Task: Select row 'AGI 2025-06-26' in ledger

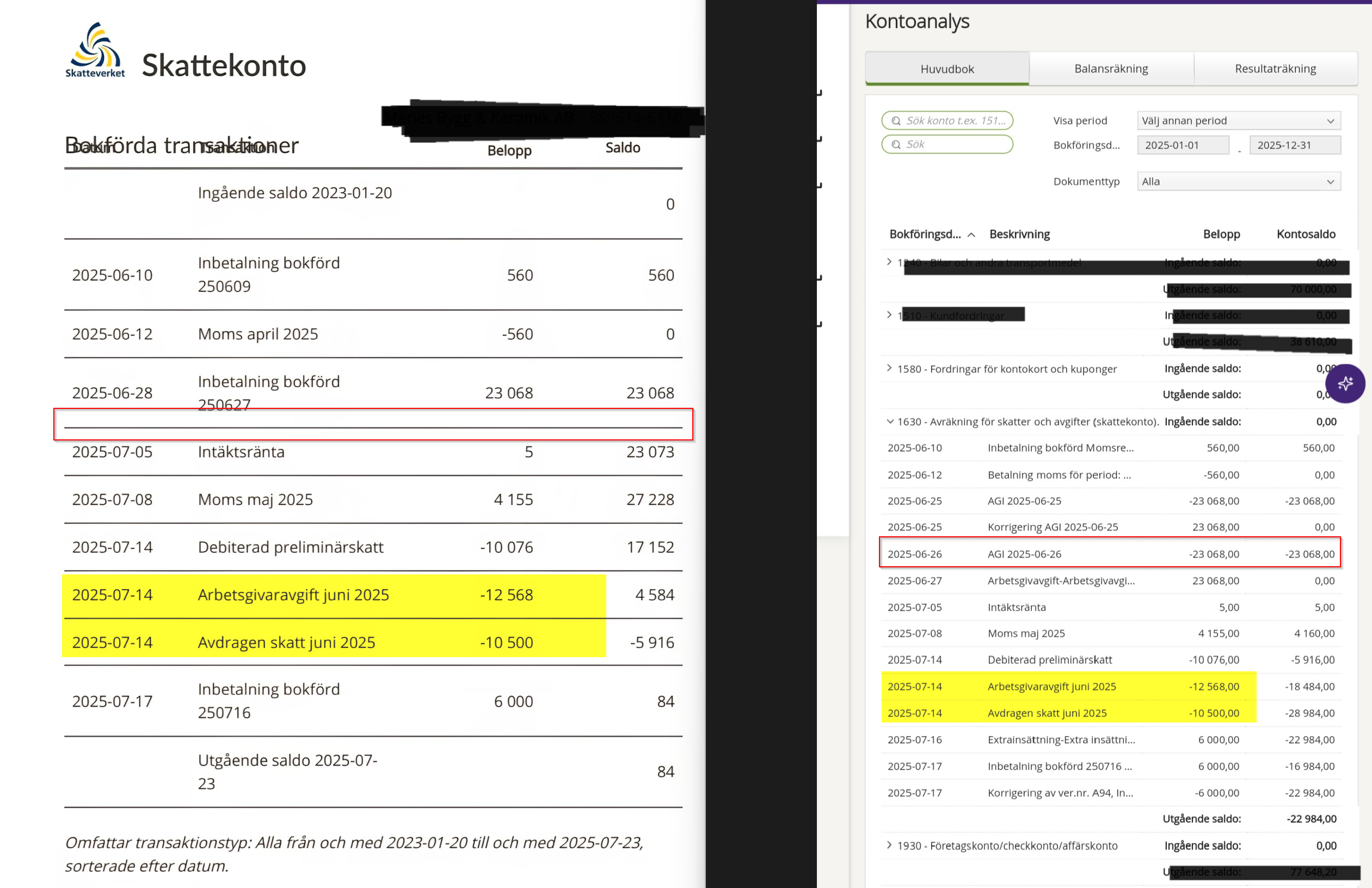Action: pos(1110,554)
